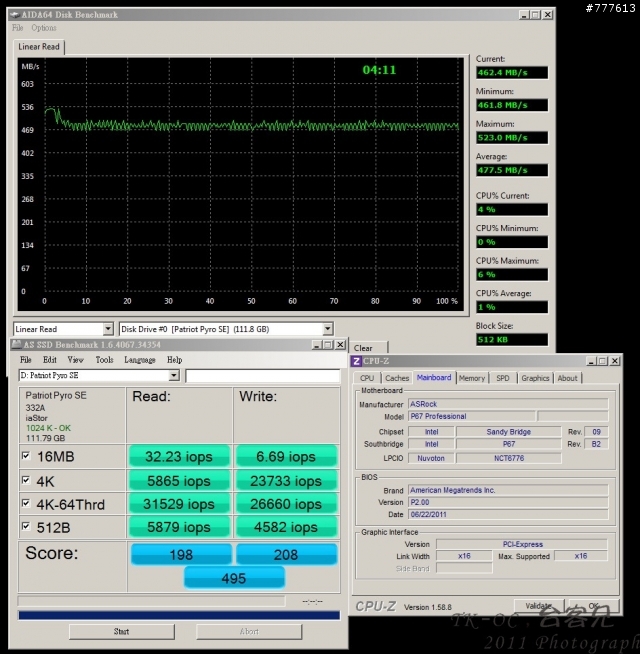Click the Clear button in AIDA64
640x655 pixels.
click(x=363, y=348)
